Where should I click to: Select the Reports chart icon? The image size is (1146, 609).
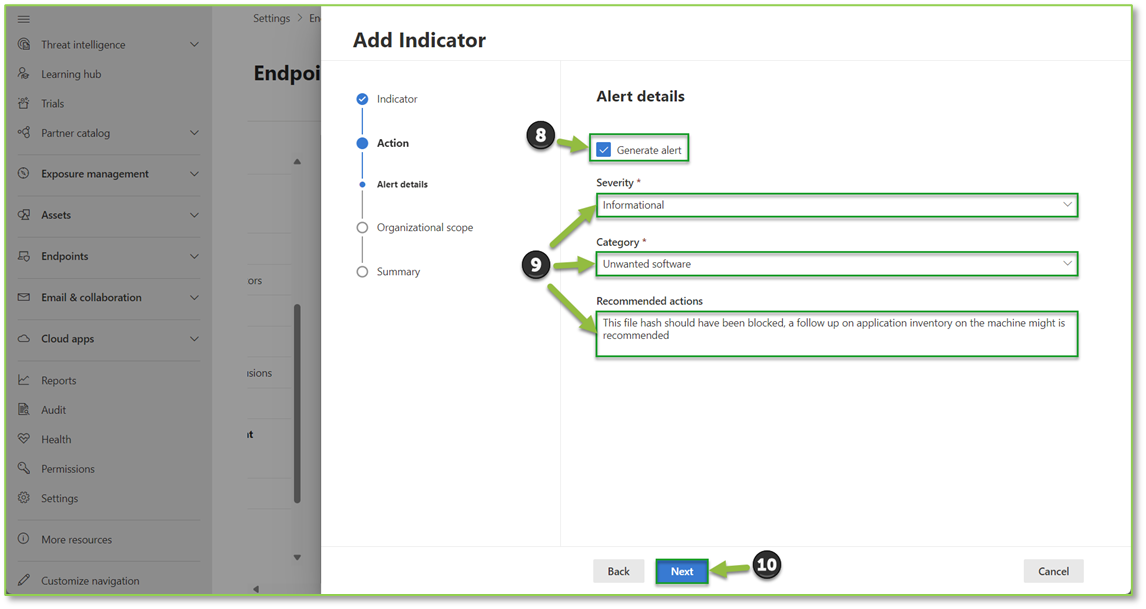[x=22, y=379]
